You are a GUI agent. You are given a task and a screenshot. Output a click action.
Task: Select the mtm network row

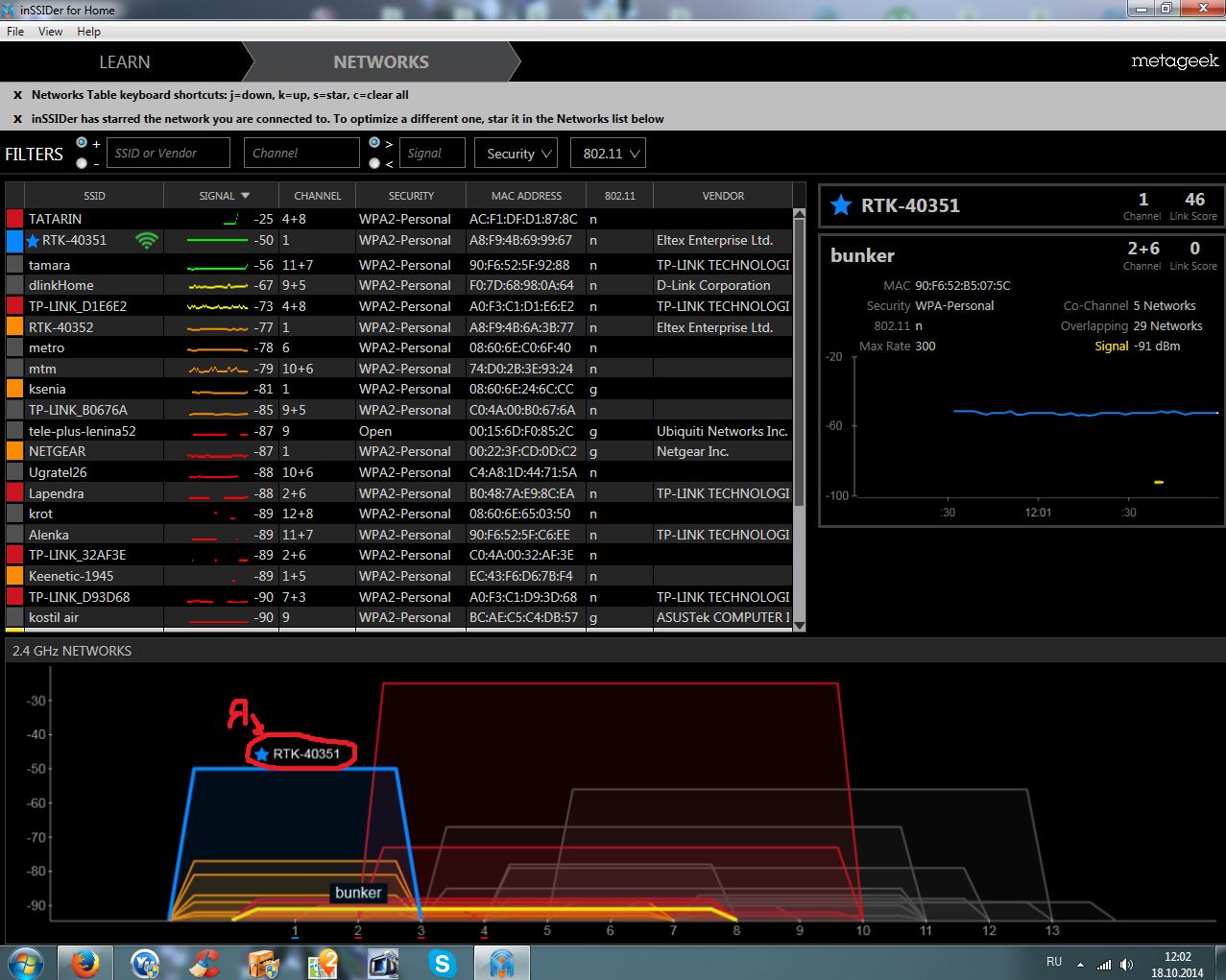399,369
